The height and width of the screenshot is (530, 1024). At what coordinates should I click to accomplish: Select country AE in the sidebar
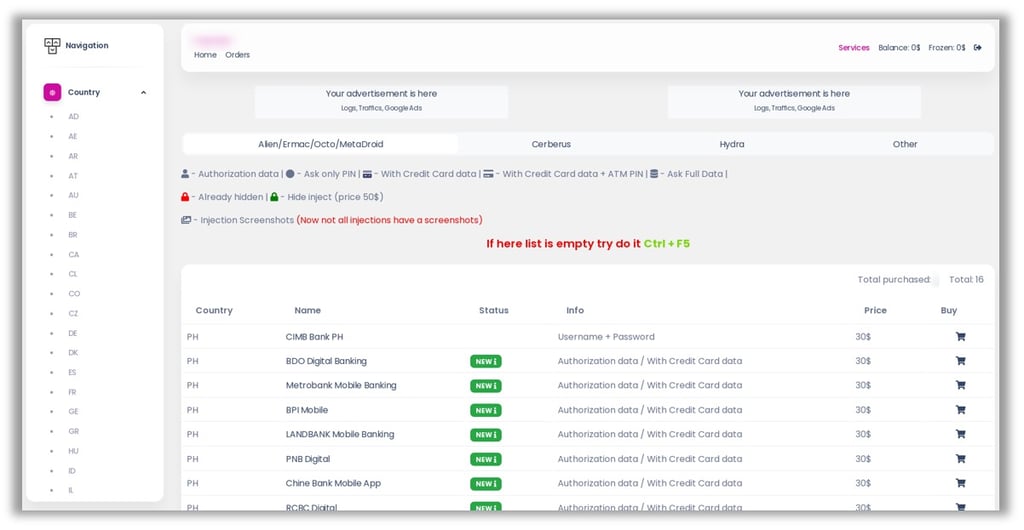point(72,136)
